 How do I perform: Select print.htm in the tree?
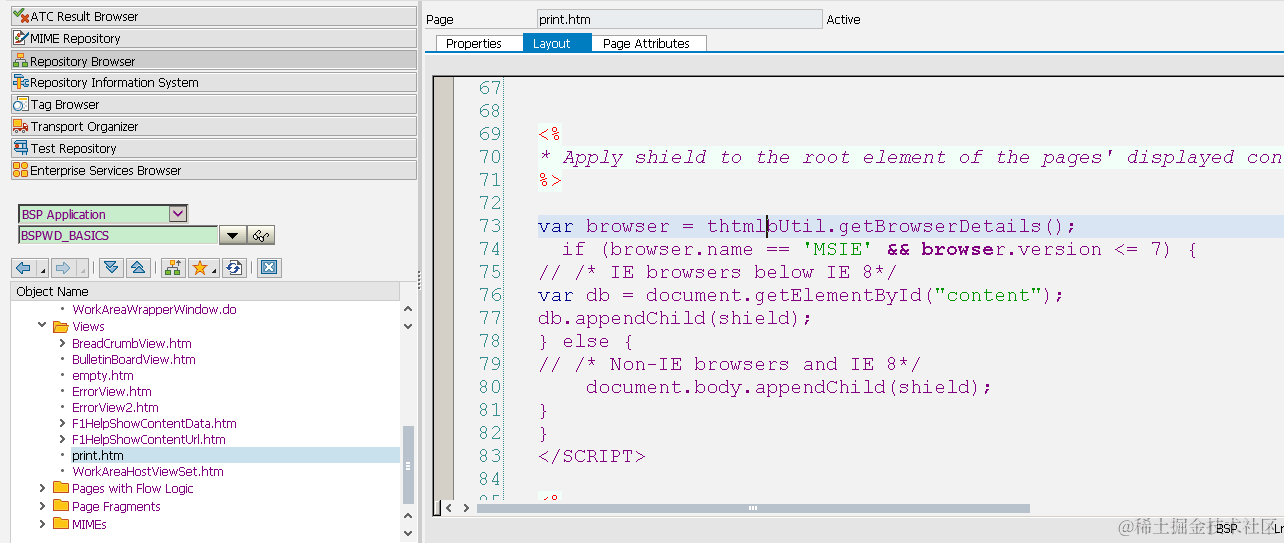click(98, 455)
